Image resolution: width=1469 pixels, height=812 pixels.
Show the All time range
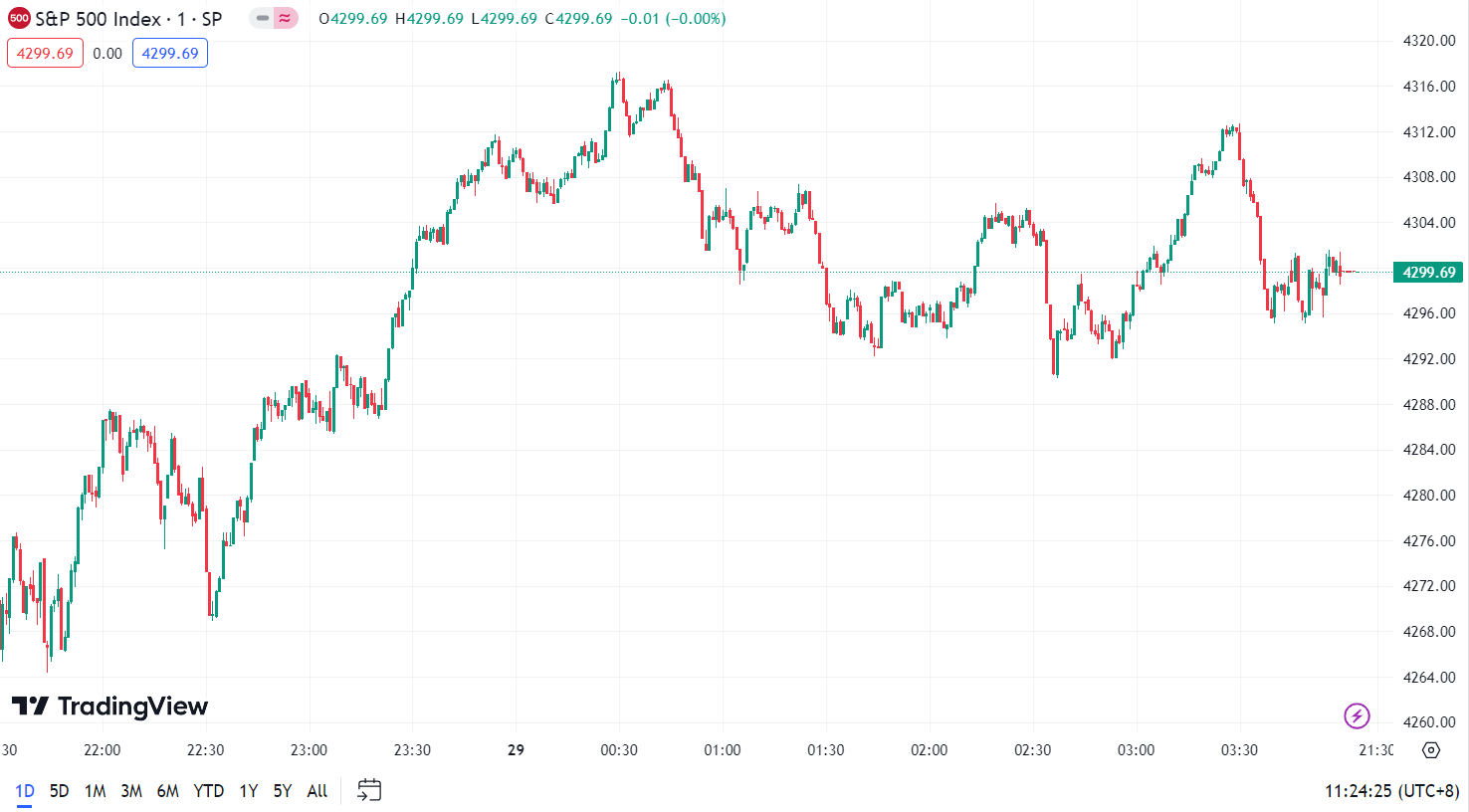pyautogui.click(x=317, y=791)
